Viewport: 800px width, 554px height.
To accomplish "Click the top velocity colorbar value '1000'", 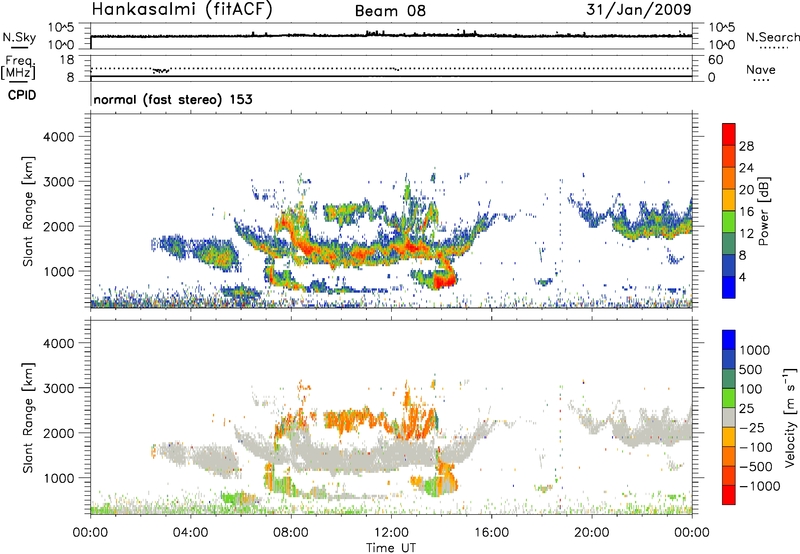I will pyautogui.click(x=754, y=350).
